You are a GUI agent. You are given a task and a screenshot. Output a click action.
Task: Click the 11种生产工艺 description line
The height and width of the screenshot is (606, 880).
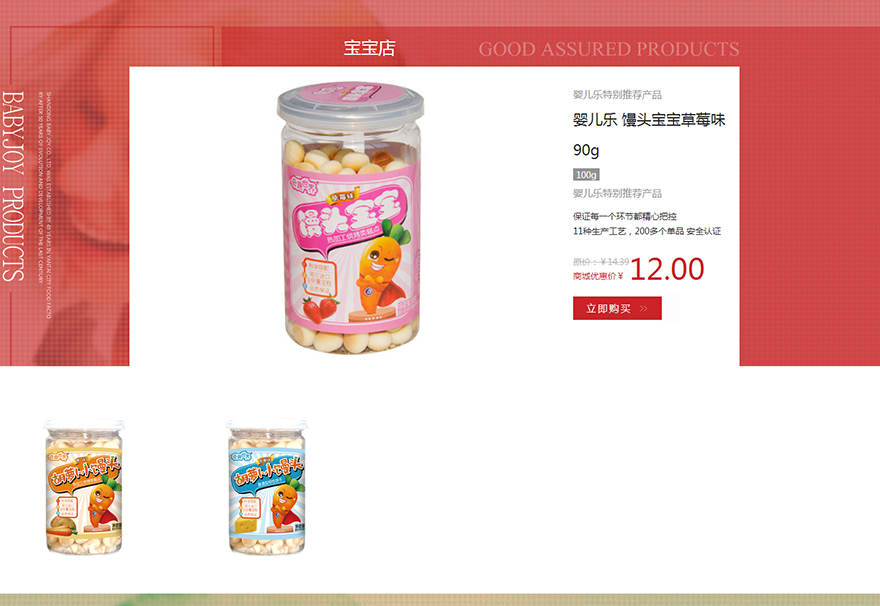coord(647,231)
